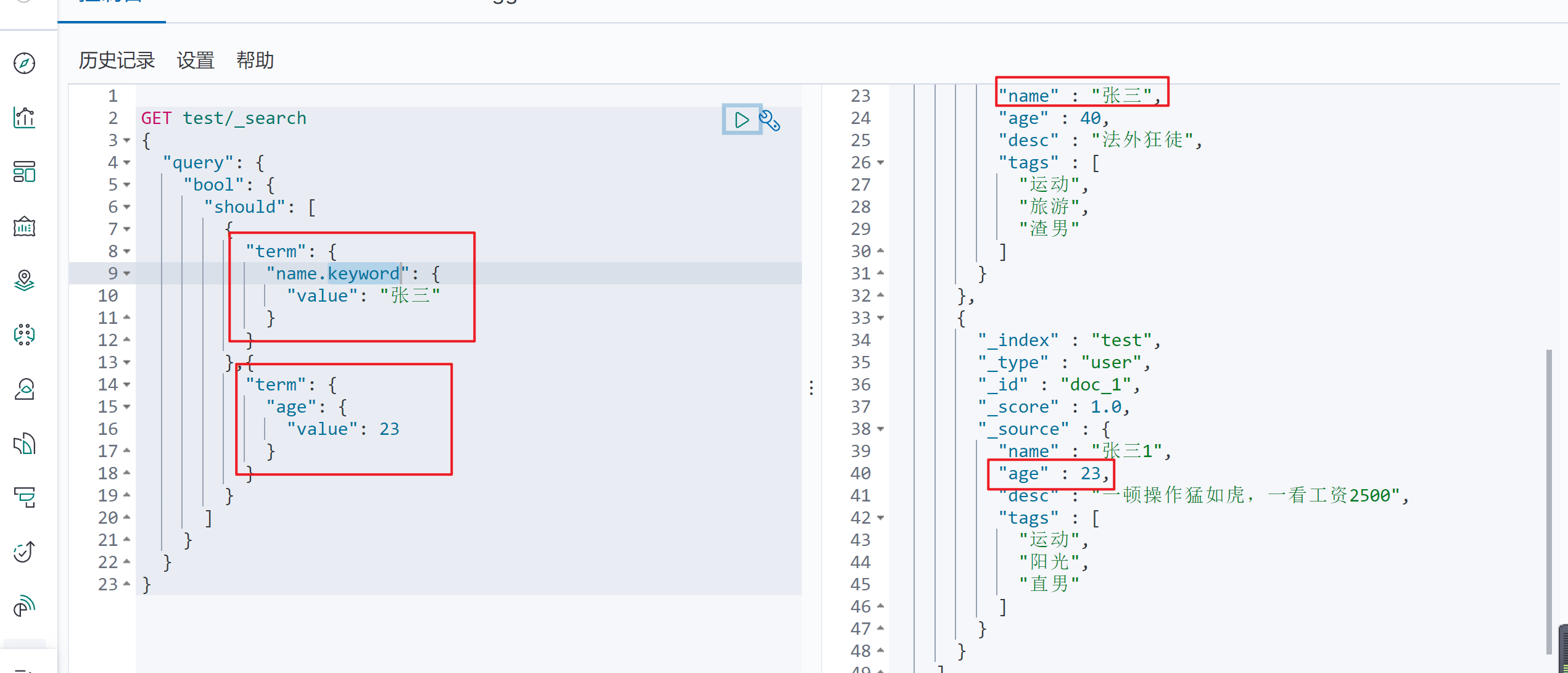
Task: Open SIEM from the sidebar icon
Action: point(25,606)
